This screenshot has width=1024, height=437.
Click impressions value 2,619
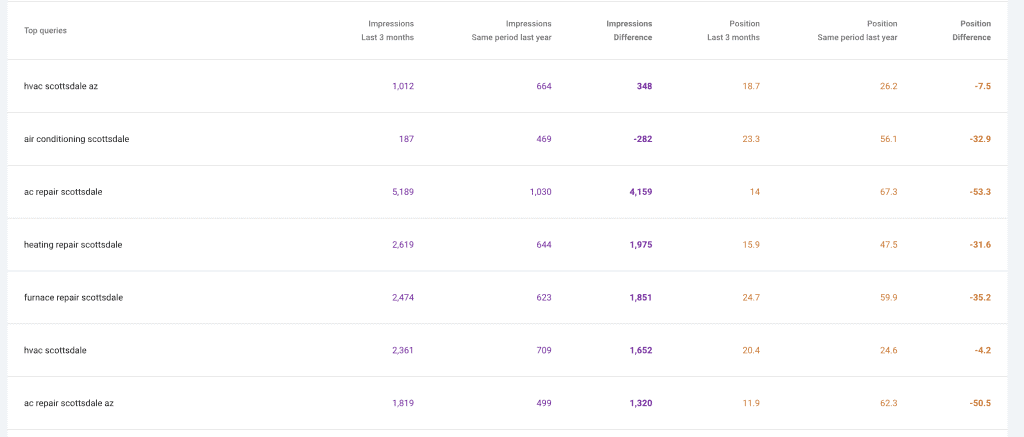point(403,245)
